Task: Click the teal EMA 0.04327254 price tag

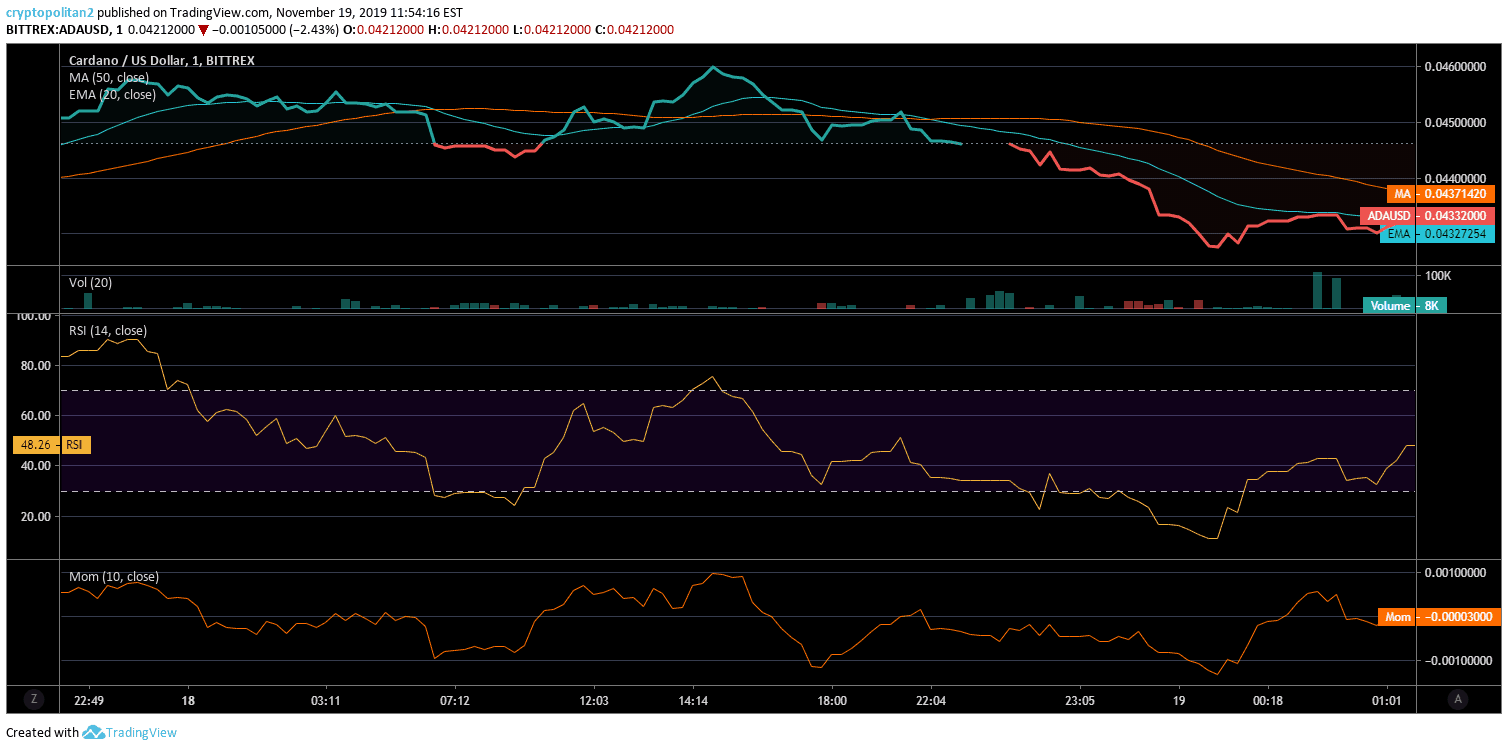Action: (x=1438, y=234)
